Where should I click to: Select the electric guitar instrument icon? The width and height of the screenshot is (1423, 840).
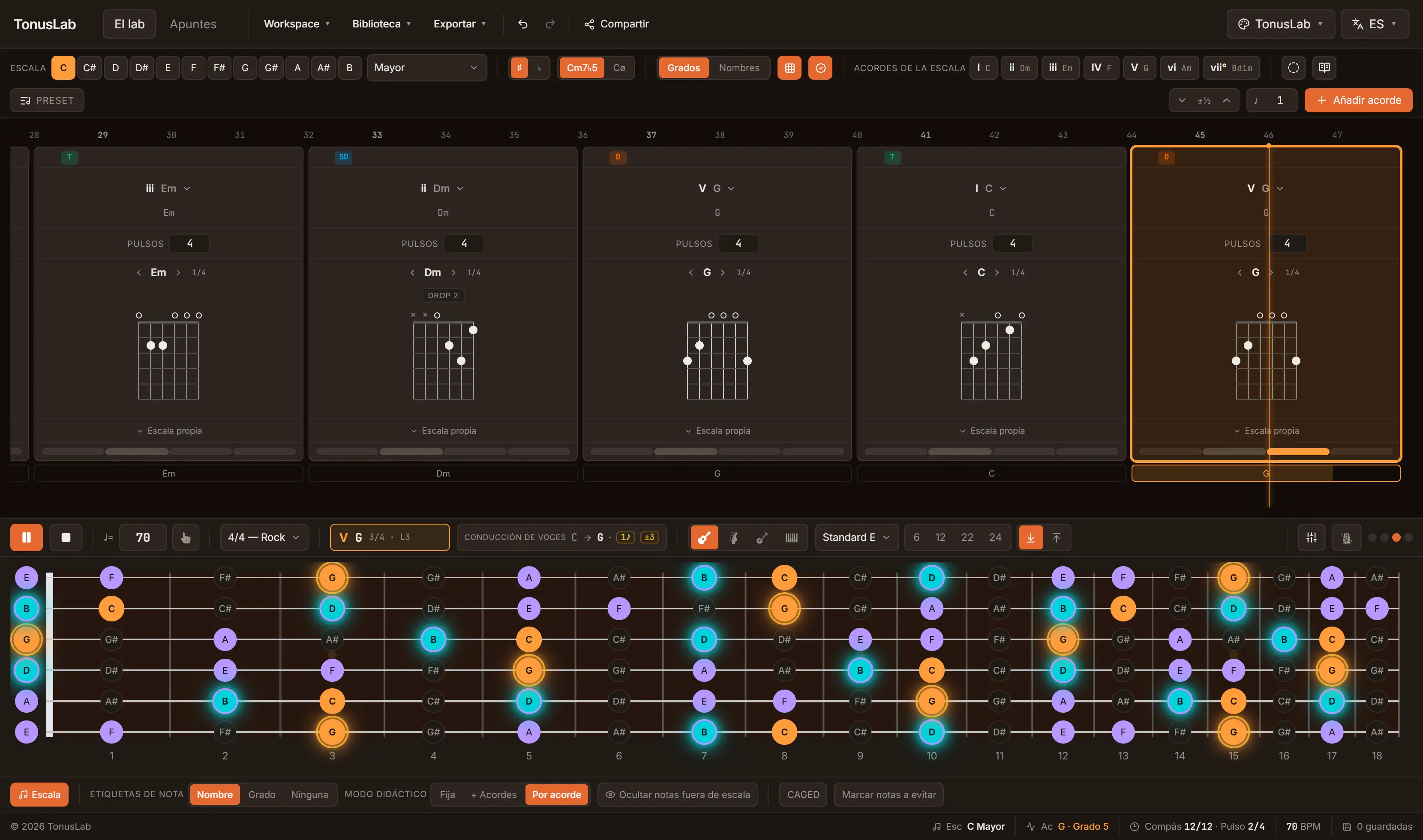(x=734, y=537)
